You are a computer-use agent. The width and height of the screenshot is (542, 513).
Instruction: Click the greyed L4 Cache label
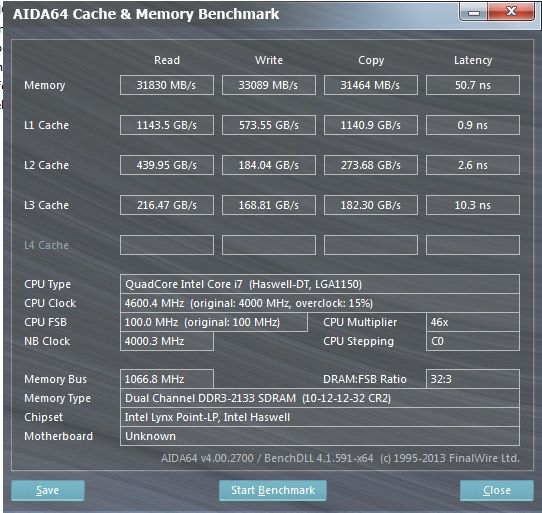click(46, 245)
